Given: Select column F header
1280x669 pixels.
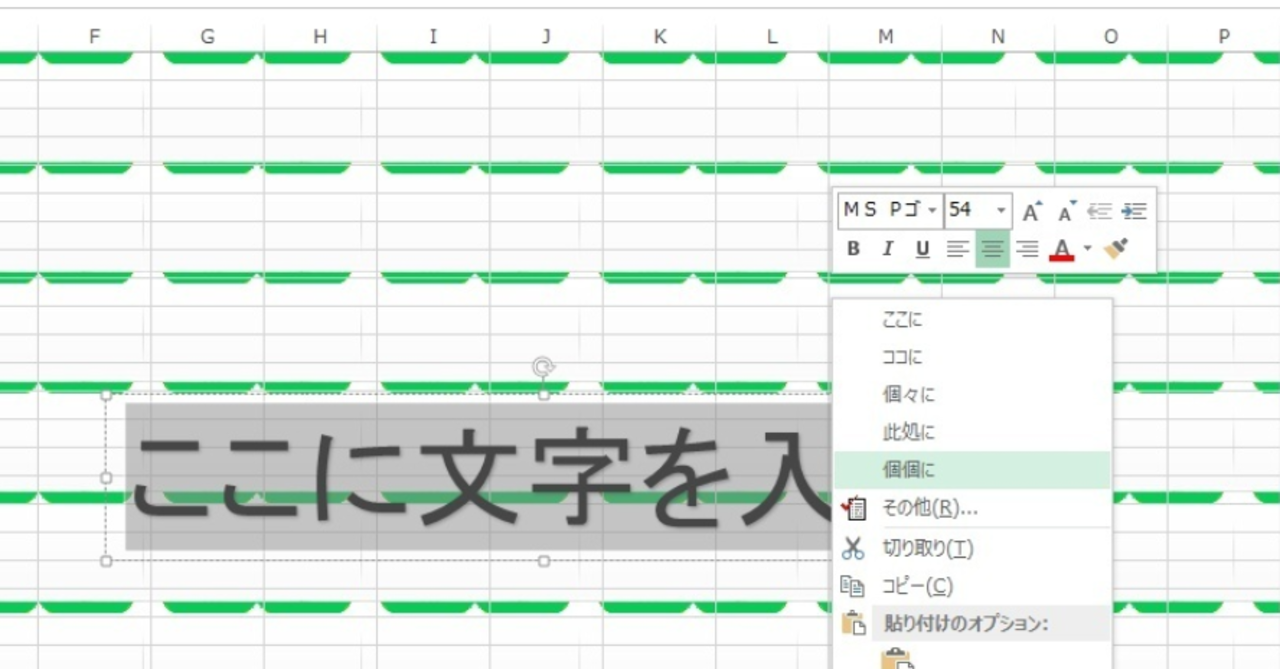Looking at the screenshot, I should [94, 37].
